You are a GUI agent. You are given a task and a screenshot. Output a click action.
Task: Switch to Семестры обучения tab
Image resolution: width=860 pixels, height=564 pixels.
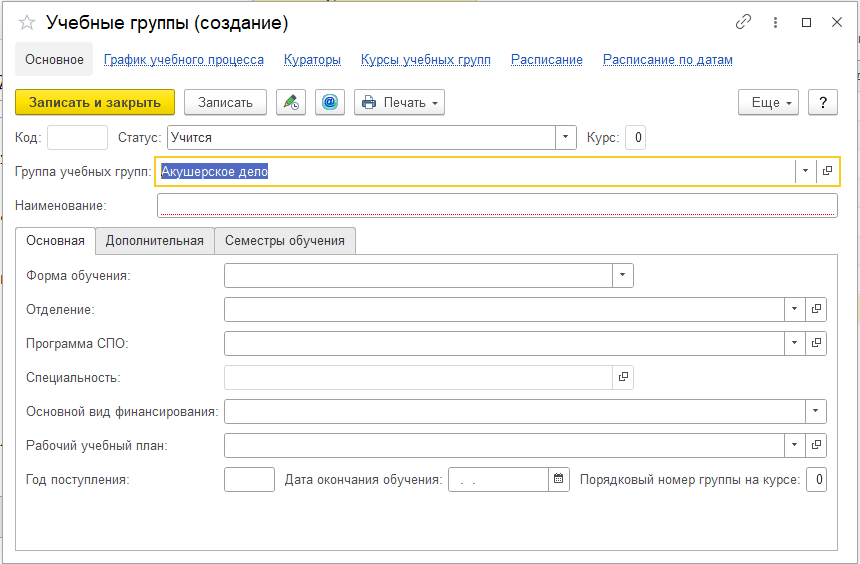[284, 241]
